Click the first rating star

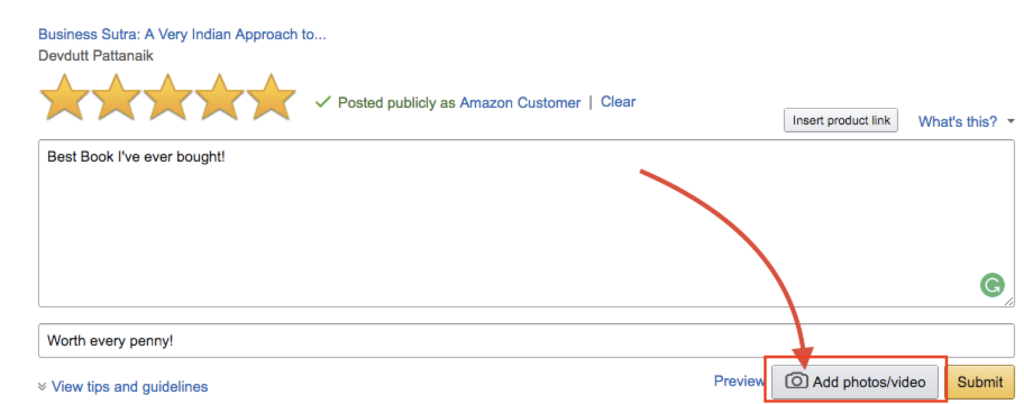[x=64, y=97]
